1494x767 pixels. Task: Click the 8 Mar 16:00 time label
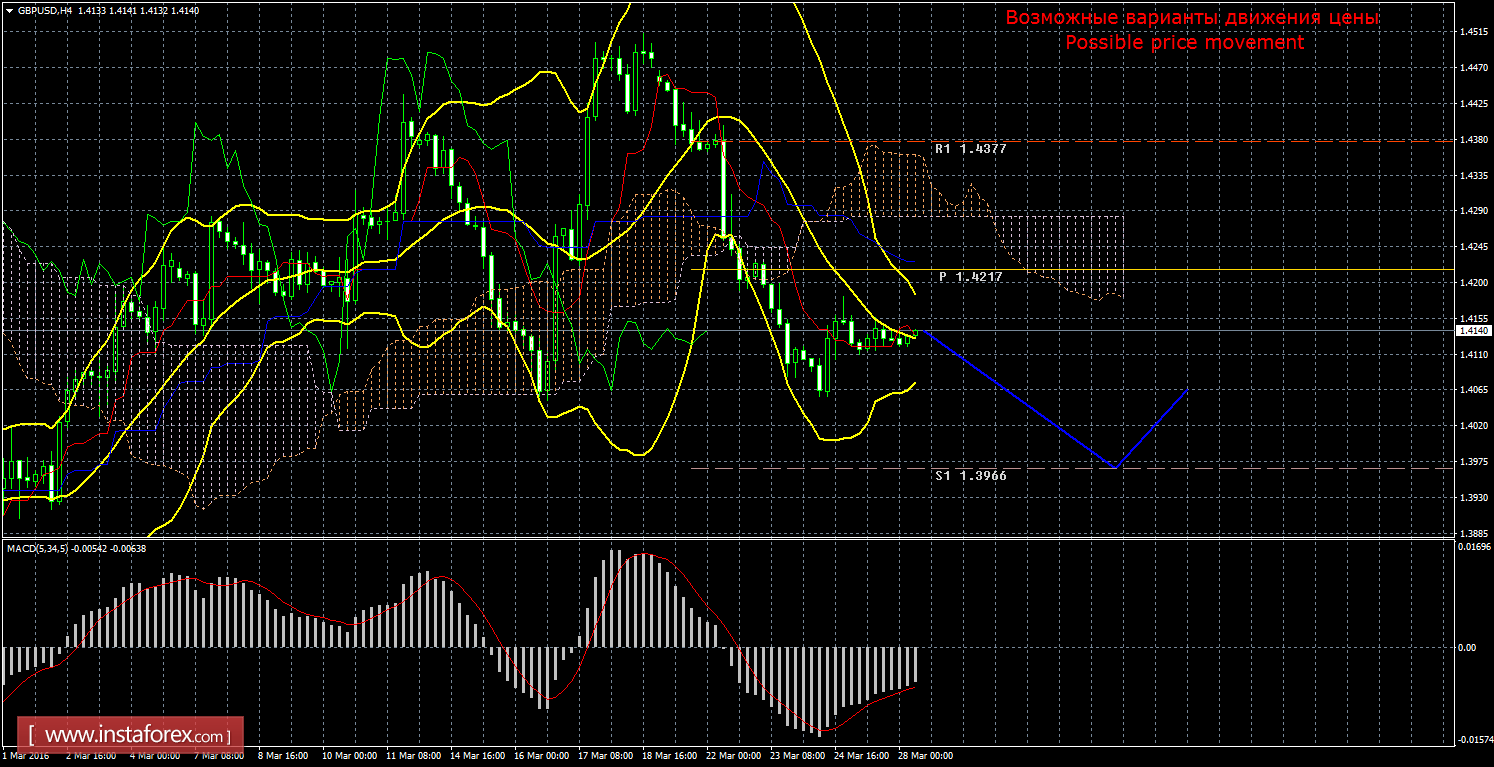coord(282,757)
